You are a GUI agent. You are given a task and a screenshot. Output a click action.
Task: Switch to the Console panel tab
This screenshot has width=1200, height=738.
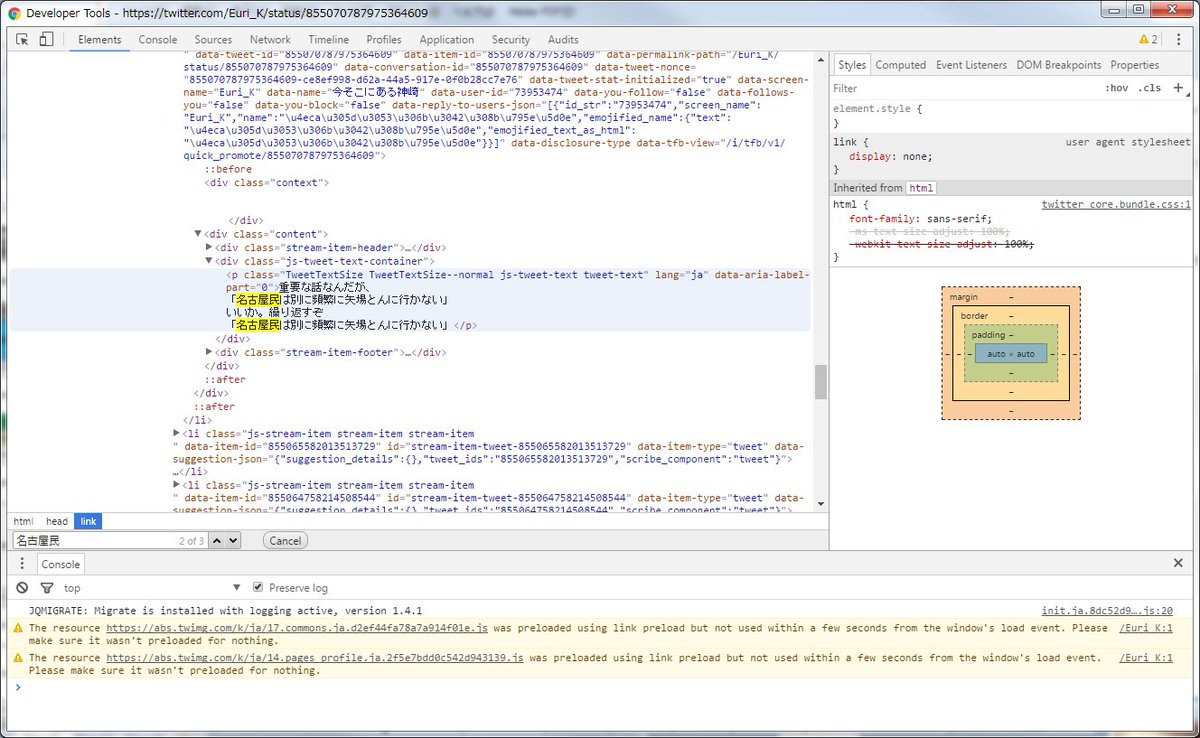click(x=158, y=40)
